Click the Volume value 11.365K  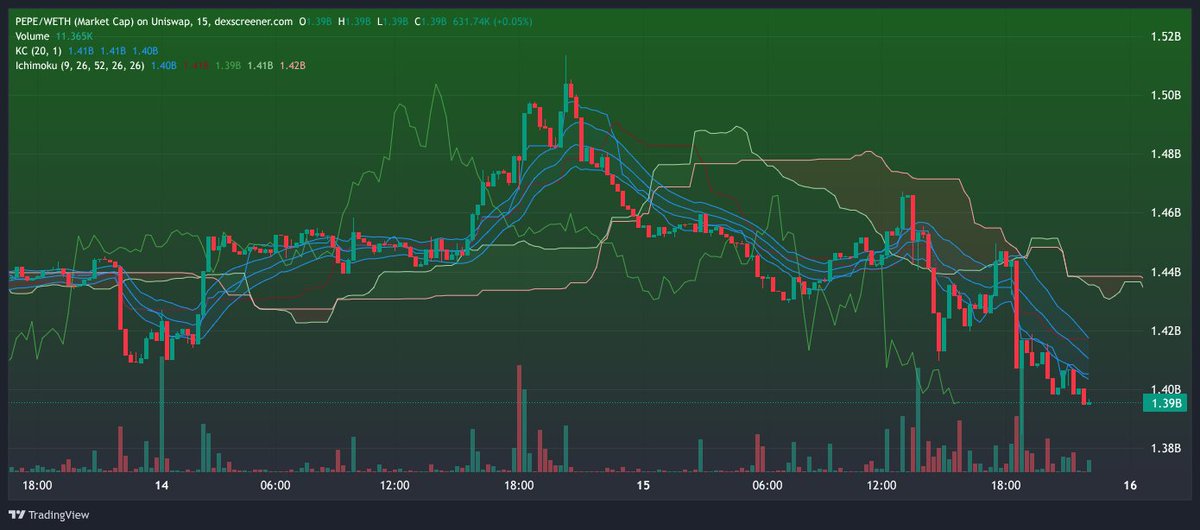(x=75, y=35)
